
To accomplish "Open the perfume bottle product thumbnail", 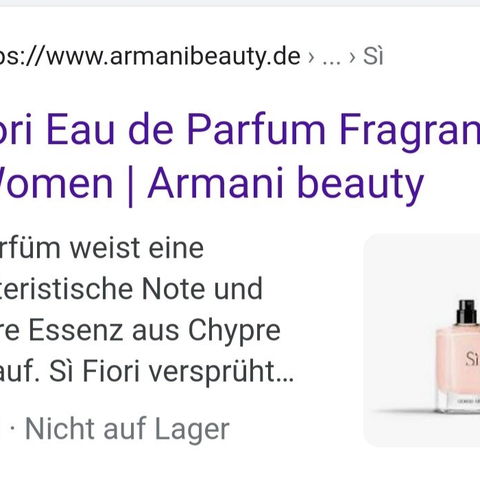I will [x=422, y=340].
